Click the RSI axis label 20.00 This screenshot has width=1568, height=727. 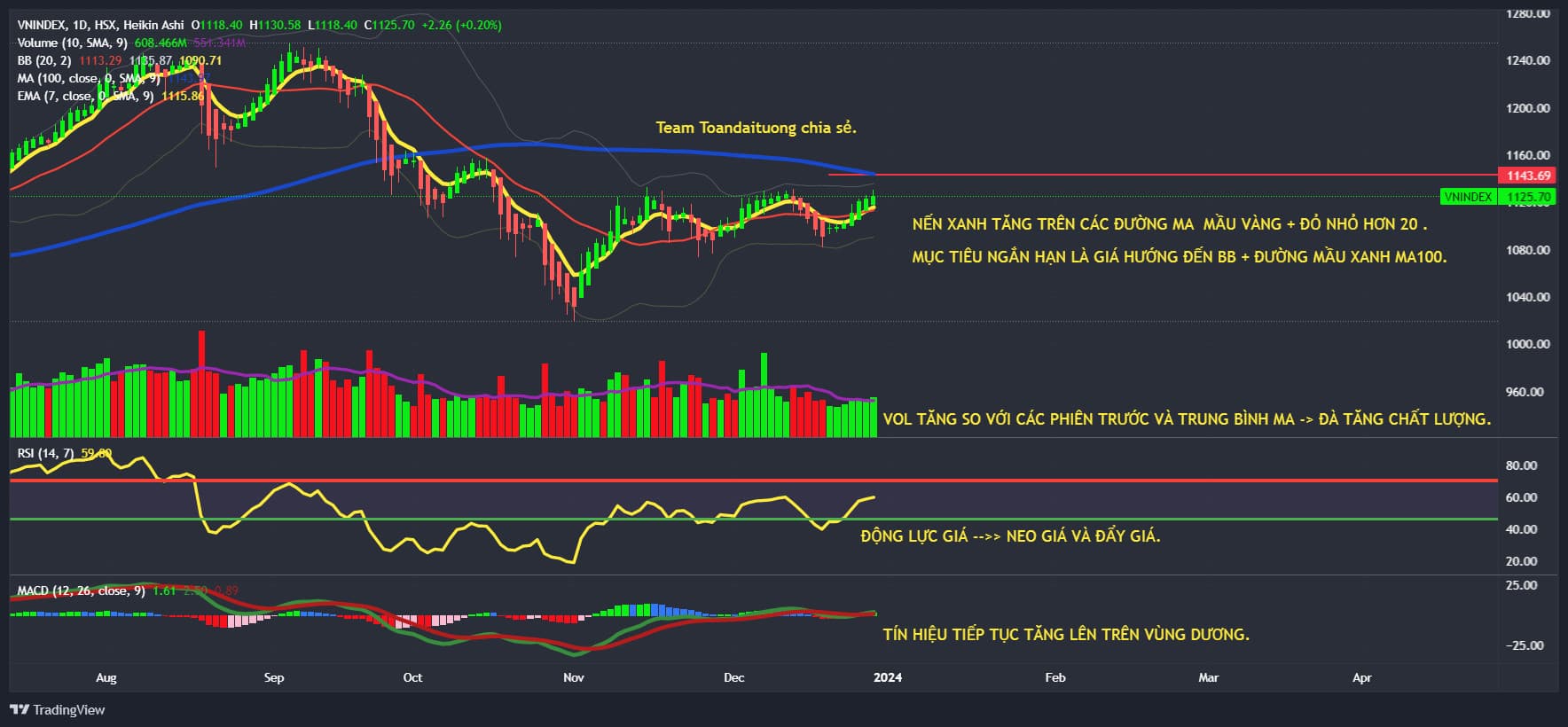[1522, 561]
